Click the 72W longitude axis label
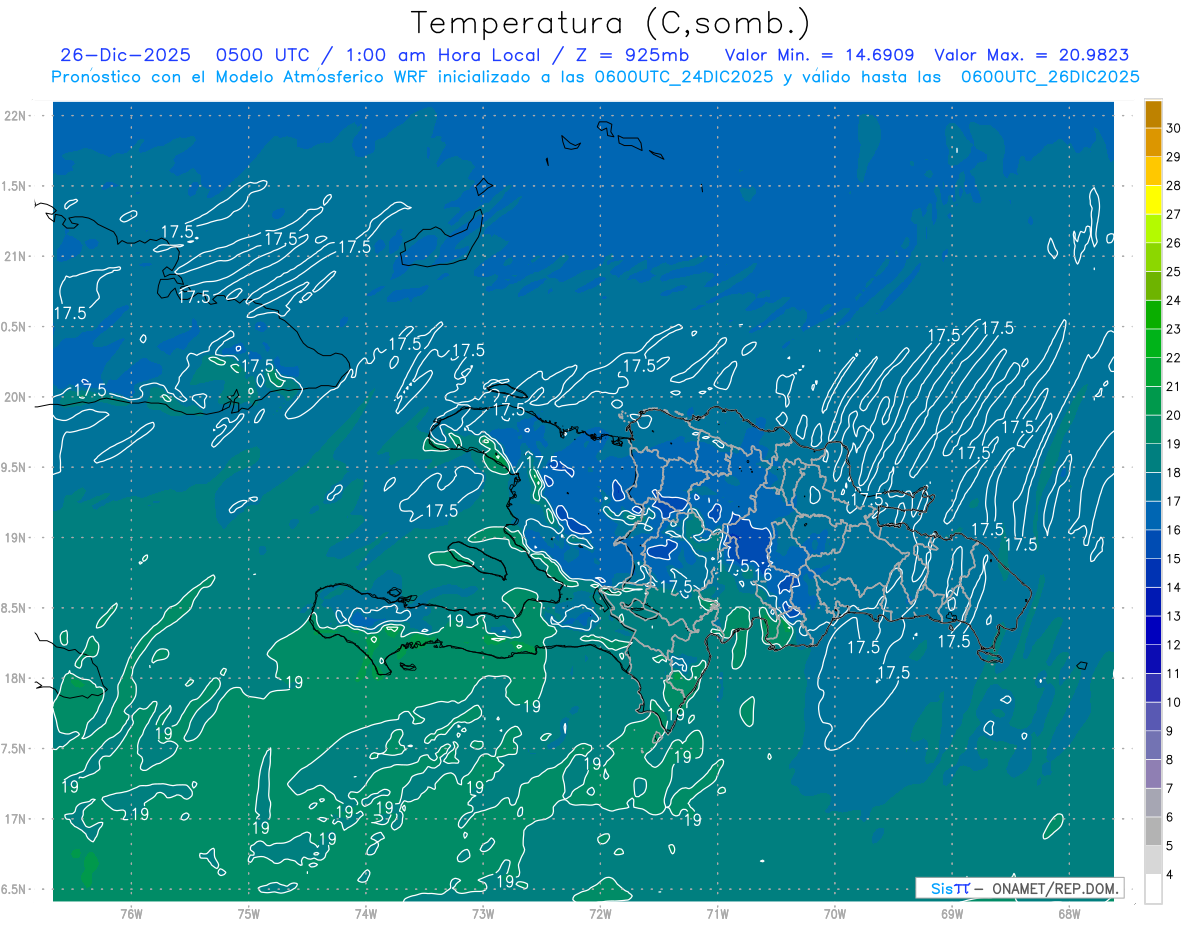 click(600, 913)
